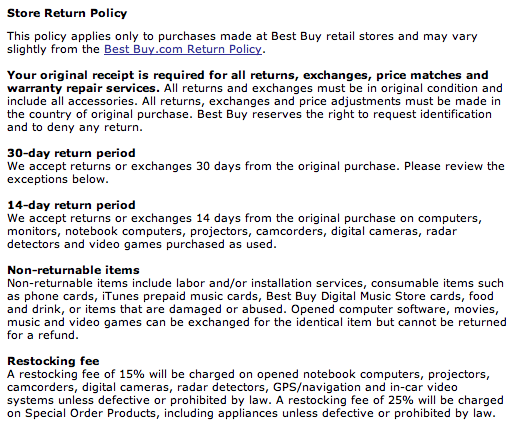The height and width of the screenshot is (432, 513).
Task: Click 'Non-returnable items include labor' sentence
Action: click(106, 283)
